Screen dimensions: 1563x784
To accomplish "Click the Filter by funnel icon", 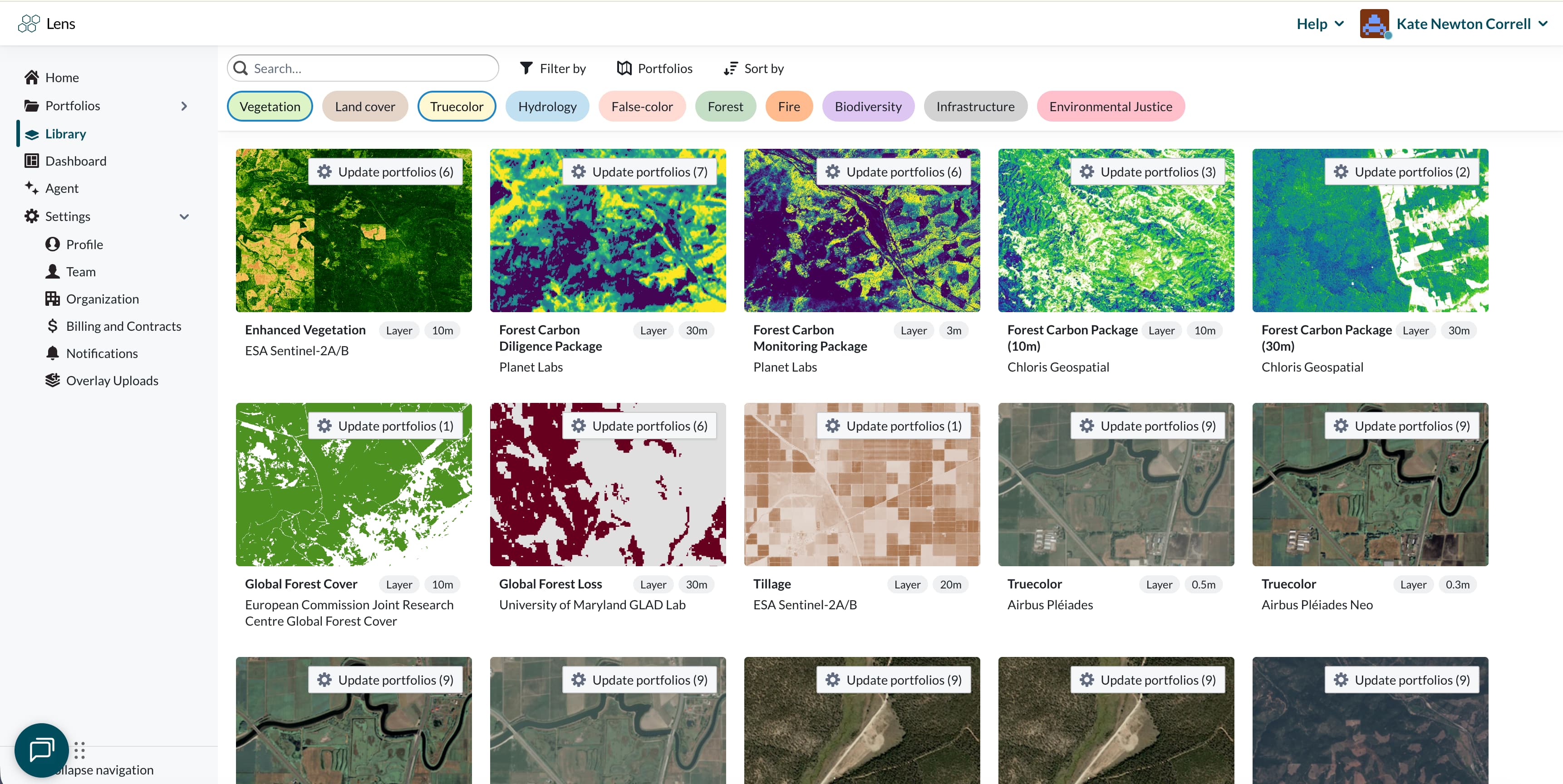I will coord(526,68).
